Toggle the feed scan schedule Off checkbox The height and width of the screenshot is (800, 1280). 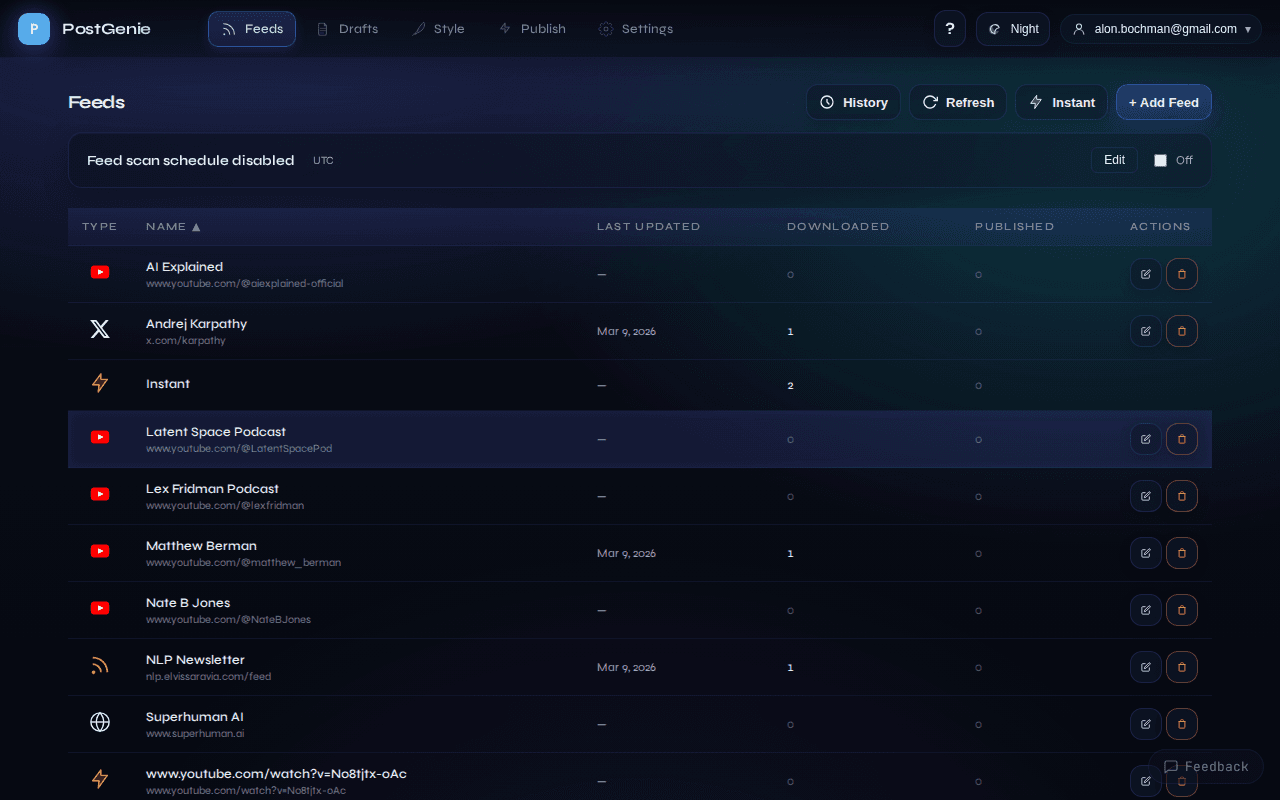point(1160,159)
